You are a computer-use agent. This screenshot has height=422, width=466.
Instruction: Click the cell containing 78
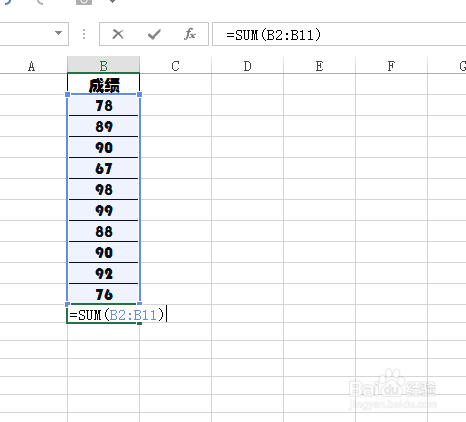(103, 105)
